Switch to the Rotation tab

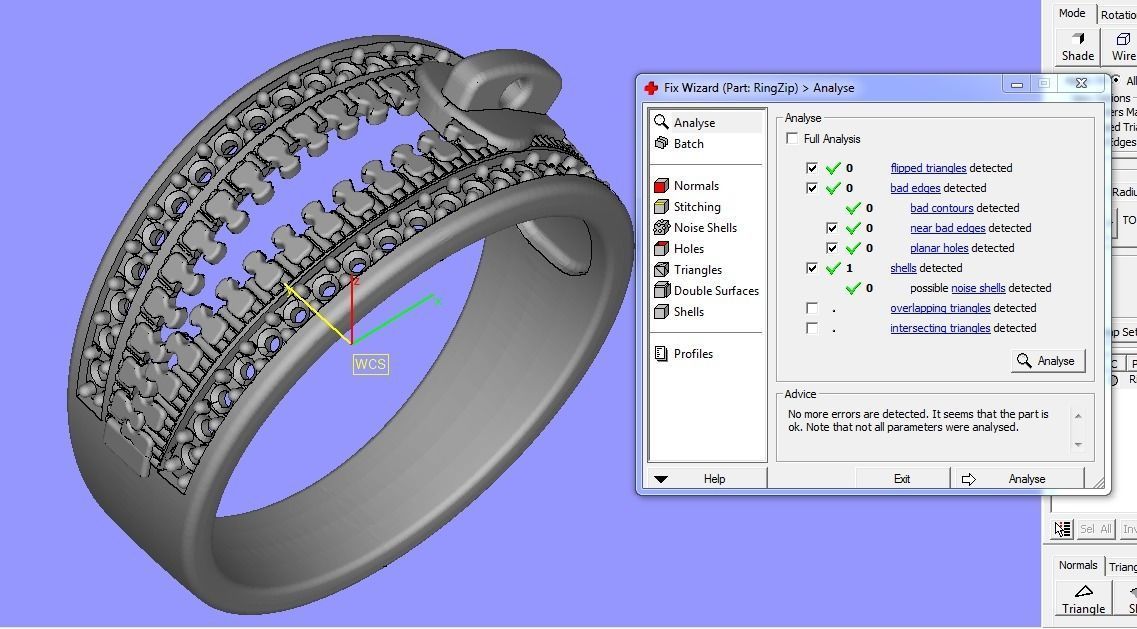(x=1117, y=15)
